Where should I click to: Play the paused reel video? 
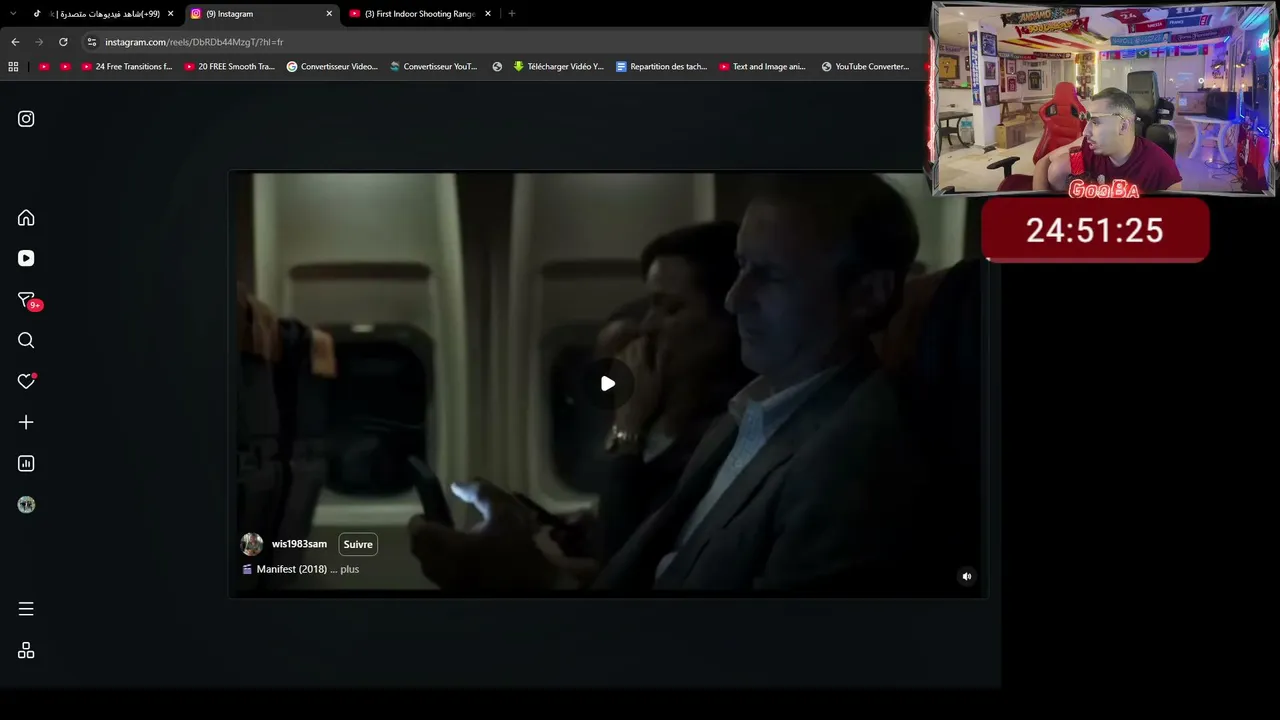click(x=608, y=384)
